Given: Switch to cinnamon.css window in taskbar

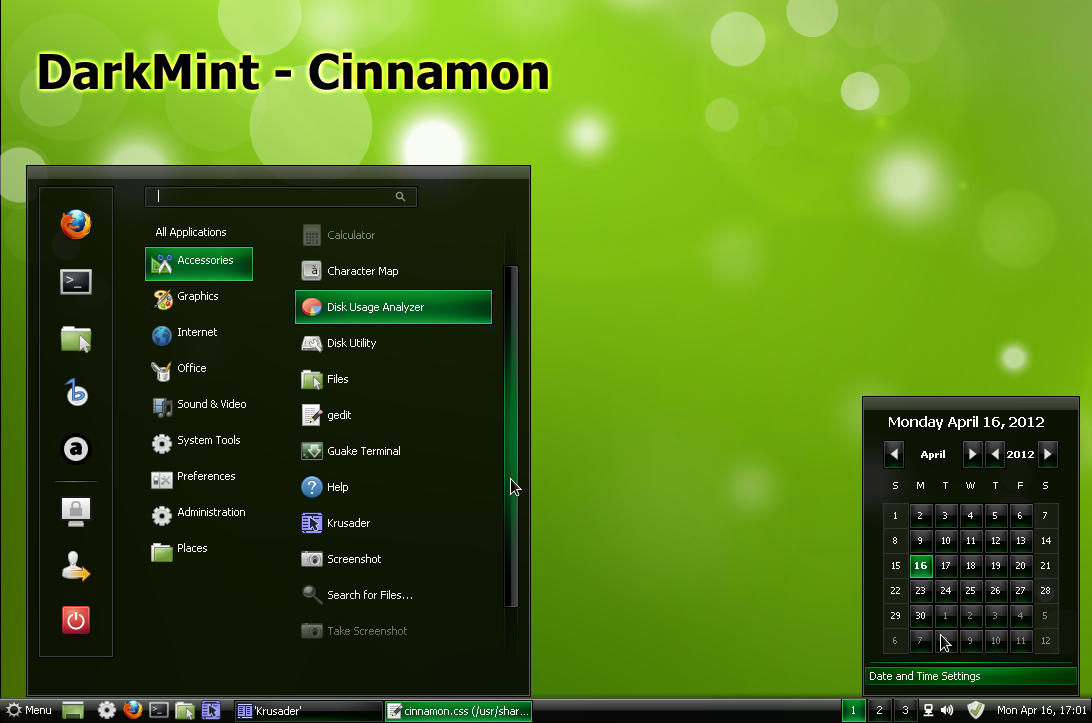Looking at the screenshot, I should point(458,710).
